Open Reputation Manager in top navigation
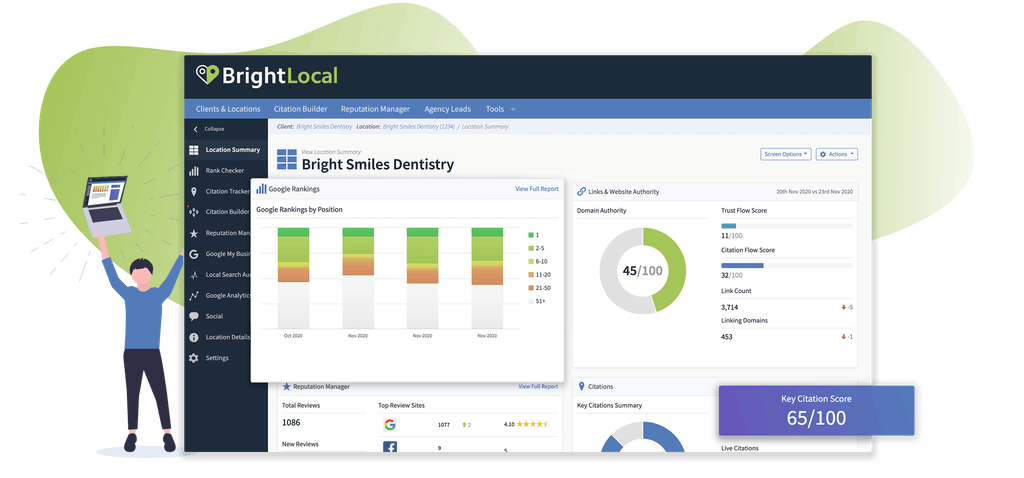The image size is (1024, 478). pos(376,109)
